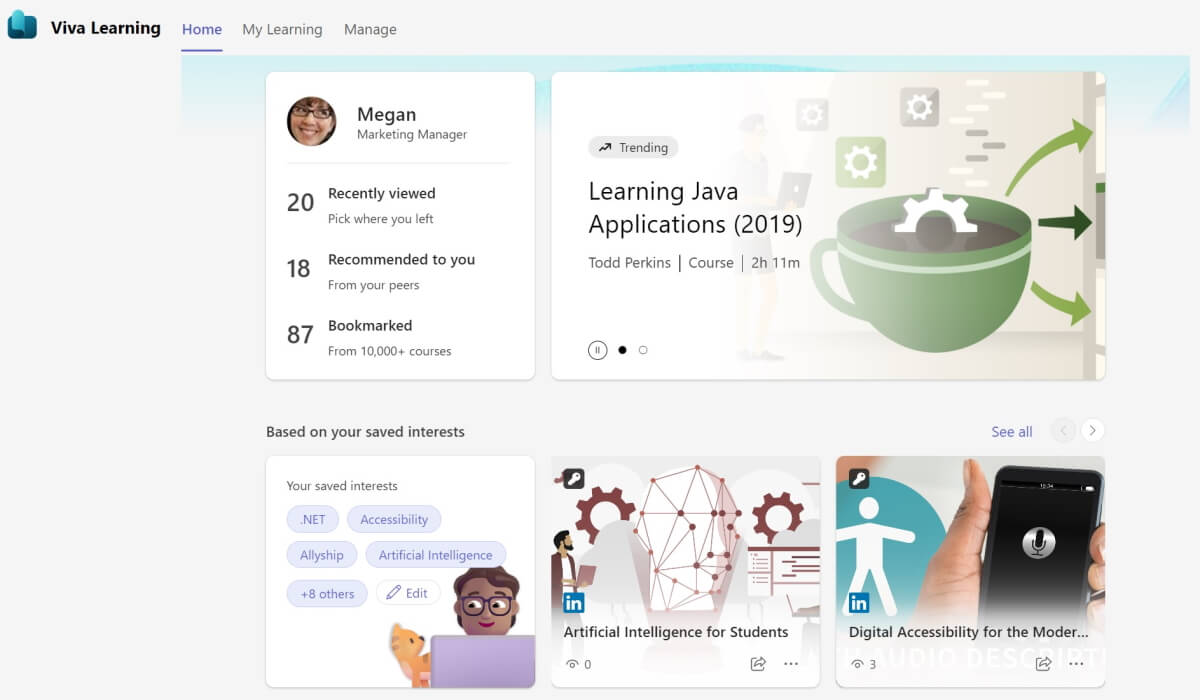This screenshot has height=700, width=1200.
Task: Select the Accessibility interest chip
Action: coord(394,519)
